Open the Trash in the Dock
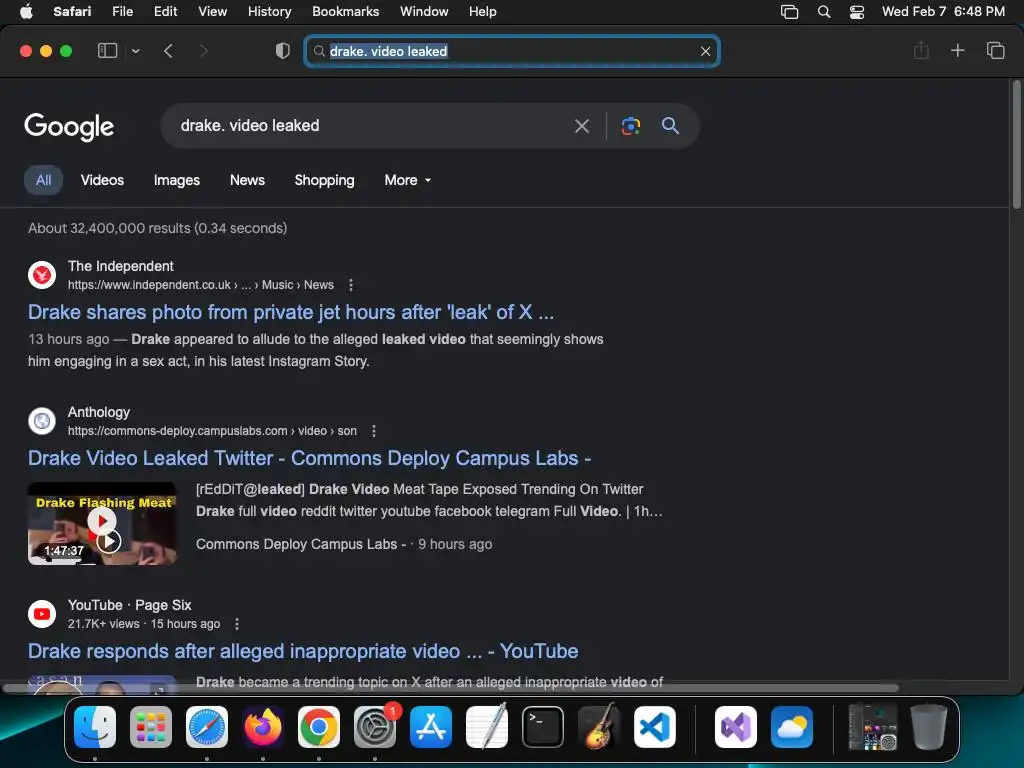The width and height of the screenshot is (1024, 768). point(929,727)
